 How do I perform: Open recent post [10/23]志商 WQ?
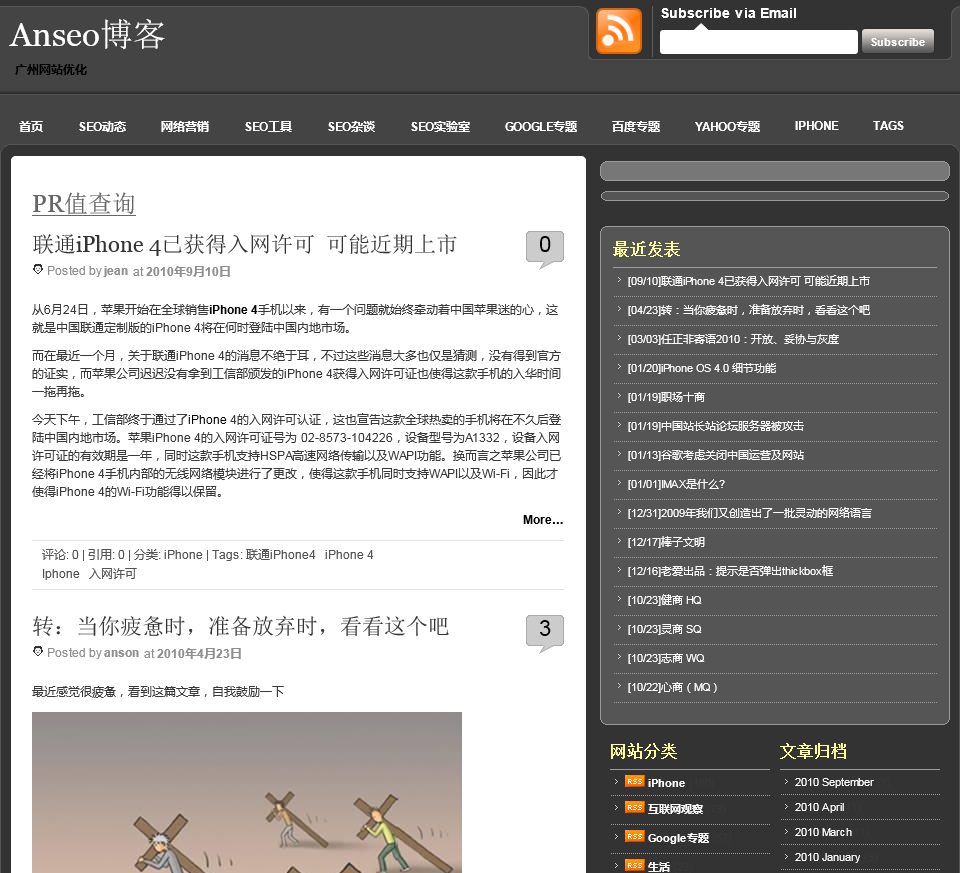[x=666, y=658]
